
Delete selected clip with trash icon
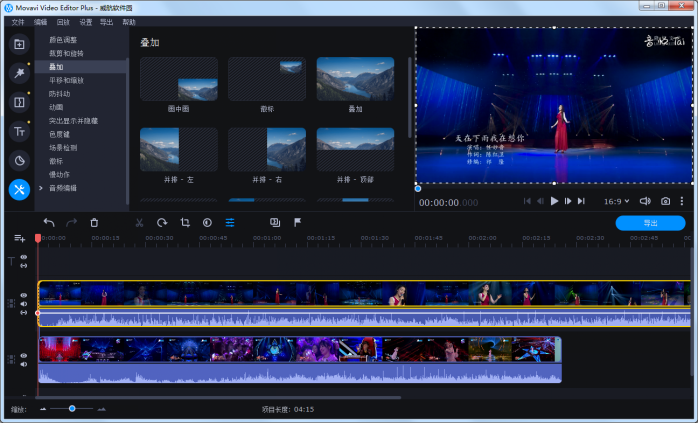[94, 223]
